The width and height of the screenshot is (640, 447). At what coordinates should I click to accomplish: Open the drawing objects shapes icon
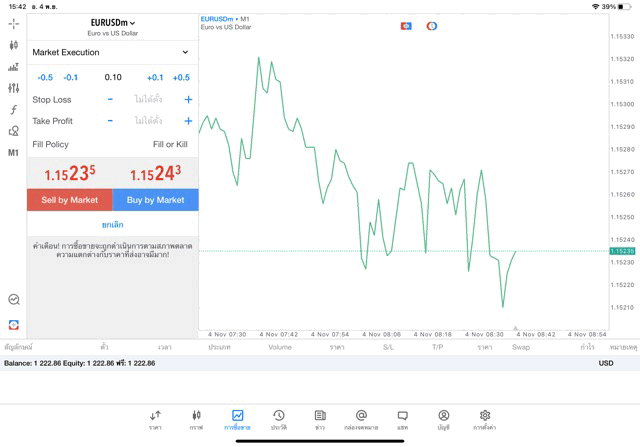tap(13, 131)
